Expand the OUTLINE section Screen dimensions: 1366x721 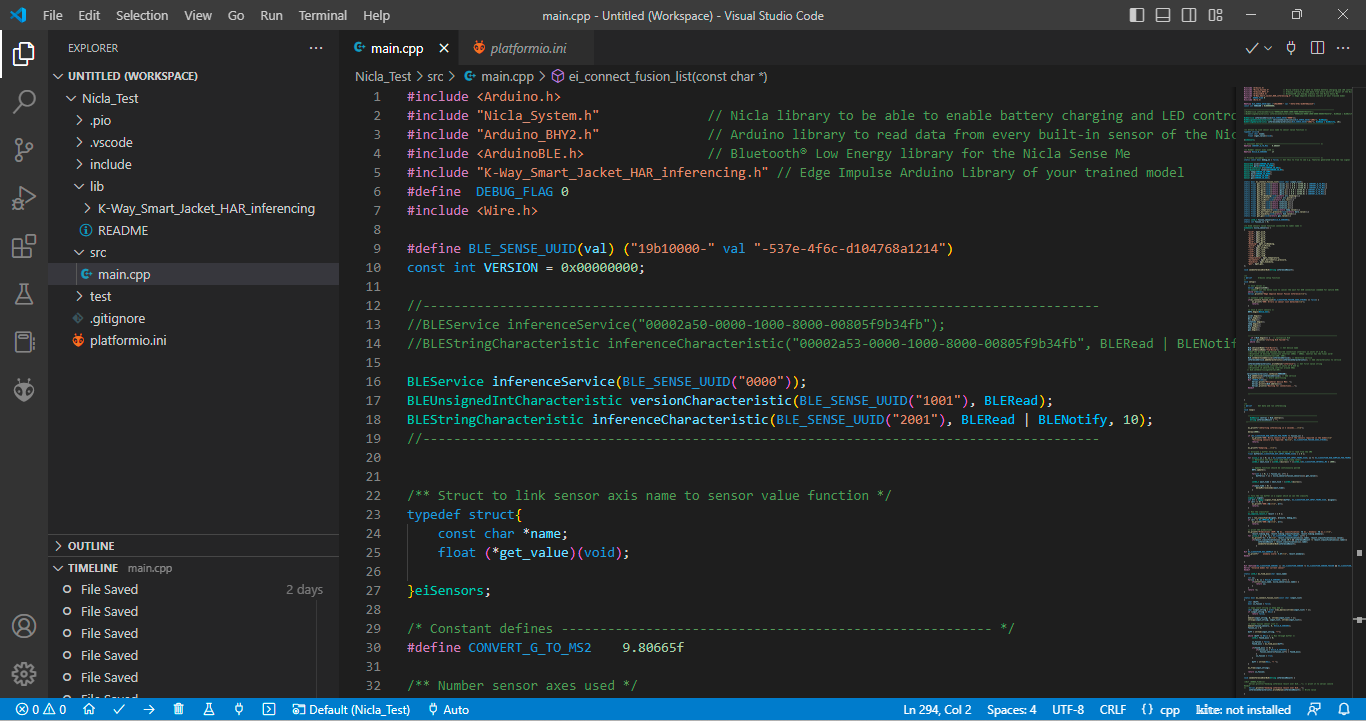(x=91, y=546)
